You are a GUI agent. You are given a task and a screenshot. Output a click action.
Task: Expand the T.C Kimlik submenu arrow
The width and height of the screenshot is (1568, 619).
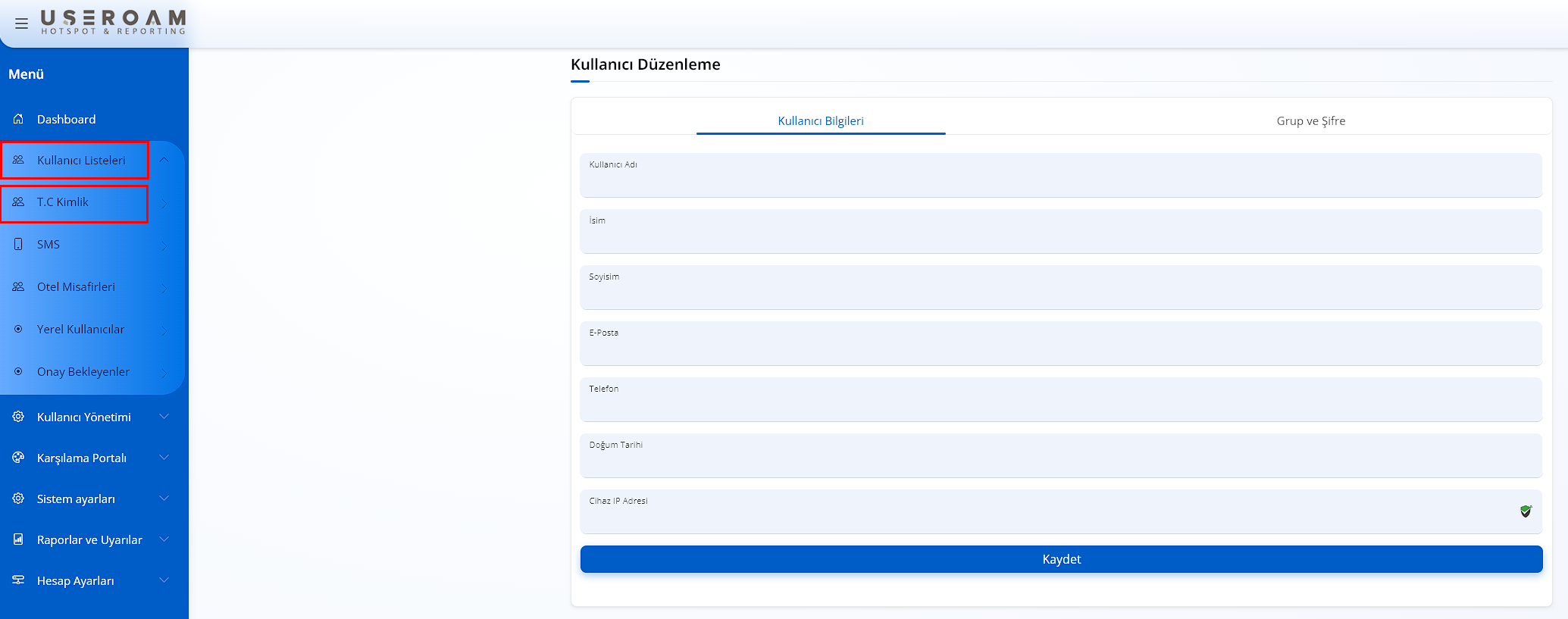tap(164, 203)
